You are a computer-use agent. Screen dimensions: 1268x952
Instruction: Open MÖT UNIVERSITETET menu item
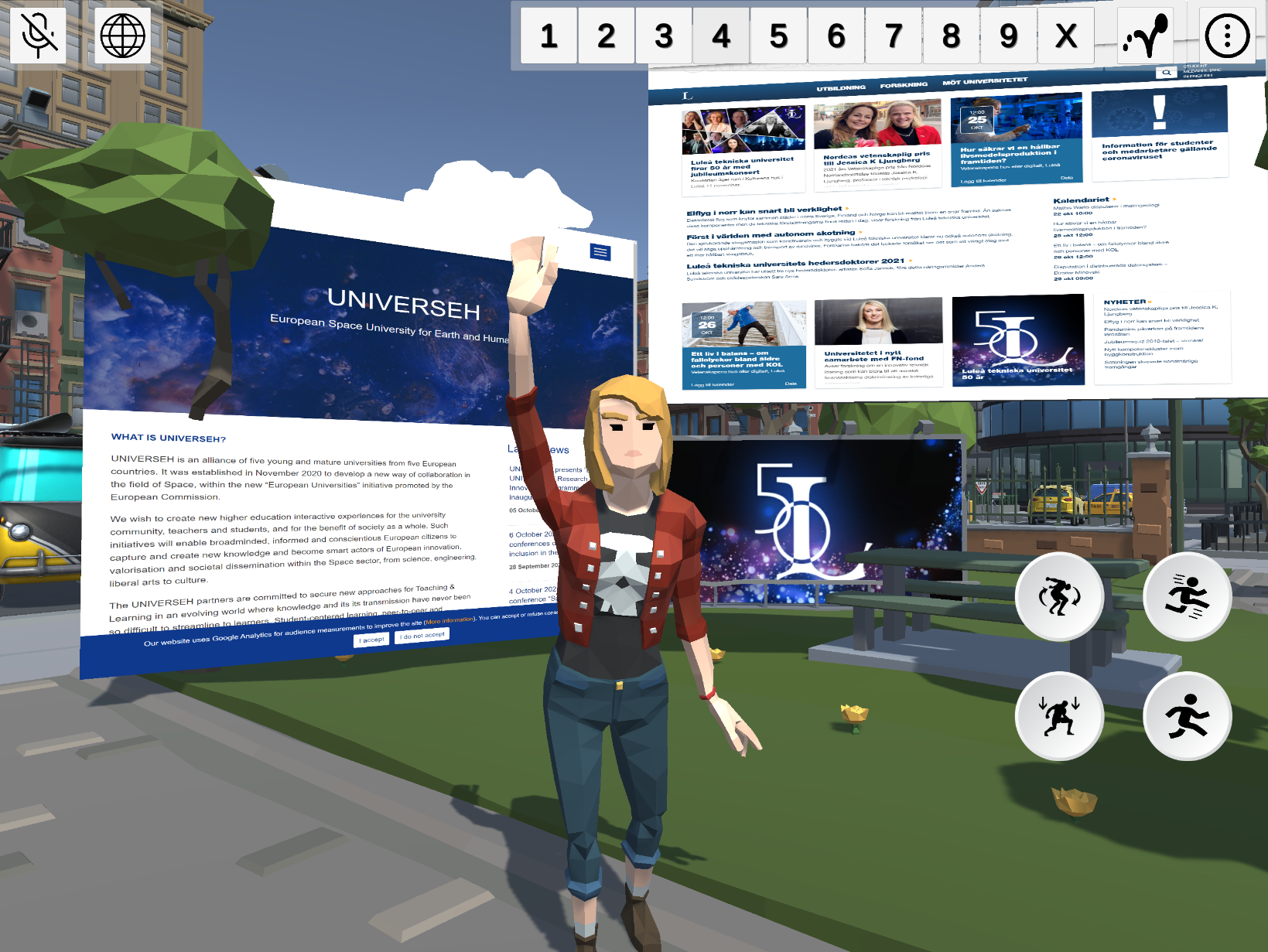click(x=985, y=81)
